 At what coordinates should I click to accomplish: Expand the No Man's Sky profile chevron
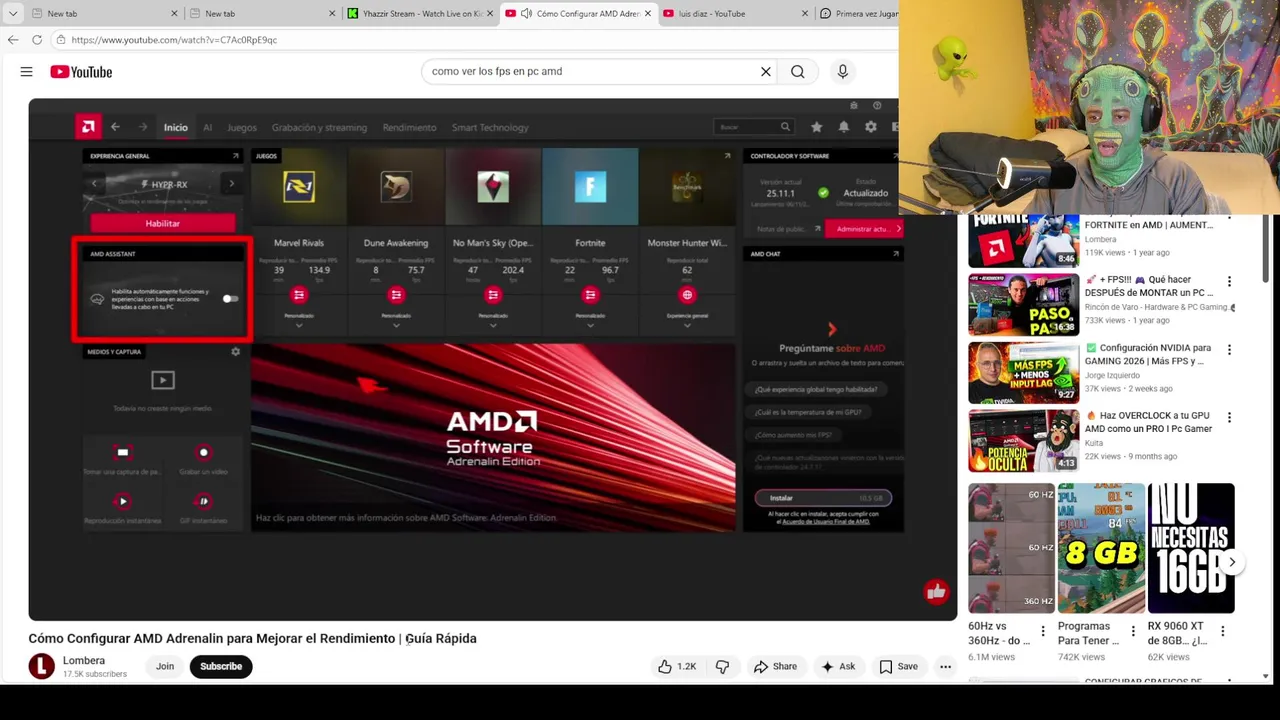click(x=493, y=325)
